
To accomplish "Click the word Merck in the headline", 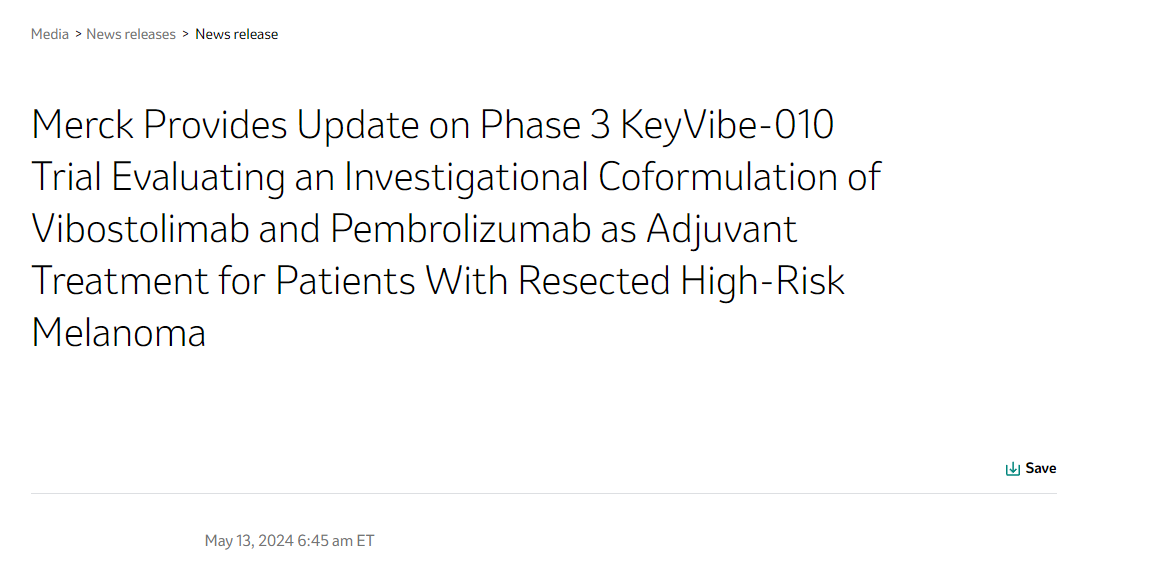I will pos(83,125).
